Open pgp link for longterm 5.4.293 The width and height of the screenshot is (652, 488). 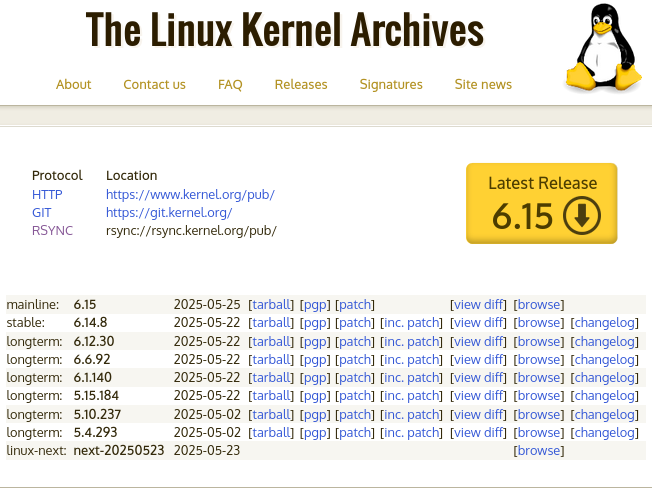(315, 432)
